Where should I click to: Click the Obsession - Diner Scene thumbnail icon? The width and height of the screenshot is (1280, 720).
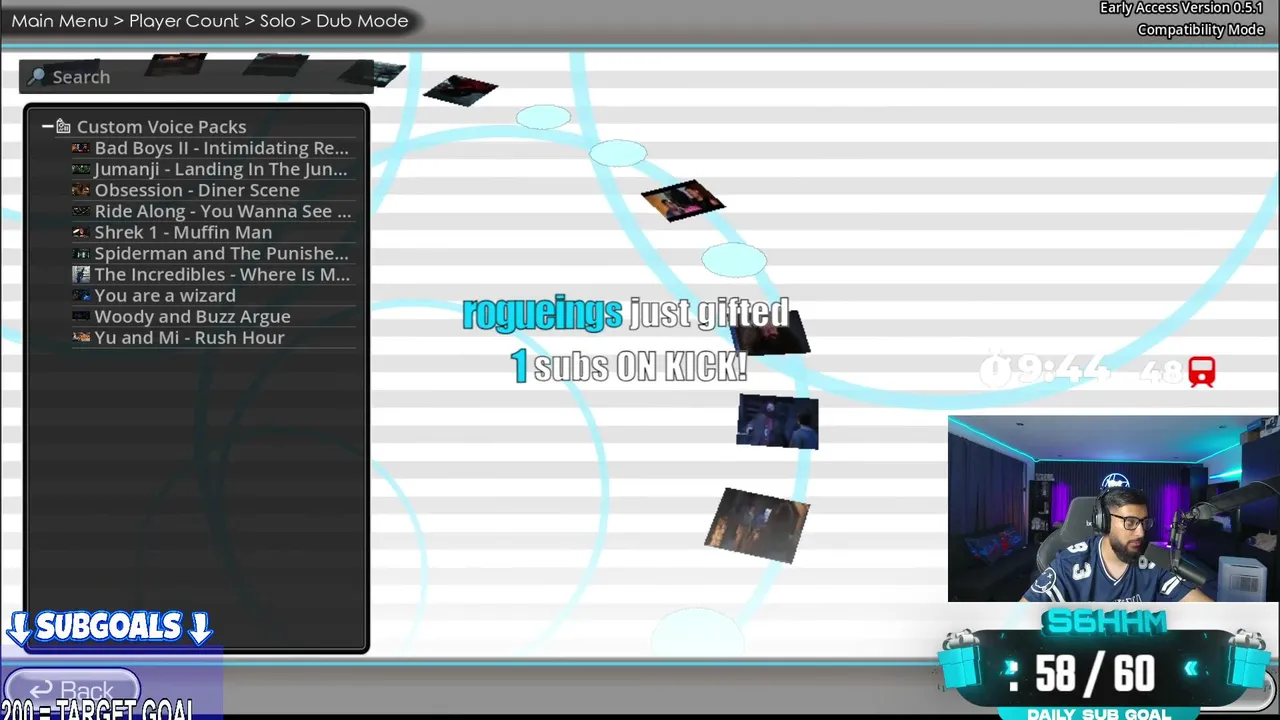(x=81, y=190)
